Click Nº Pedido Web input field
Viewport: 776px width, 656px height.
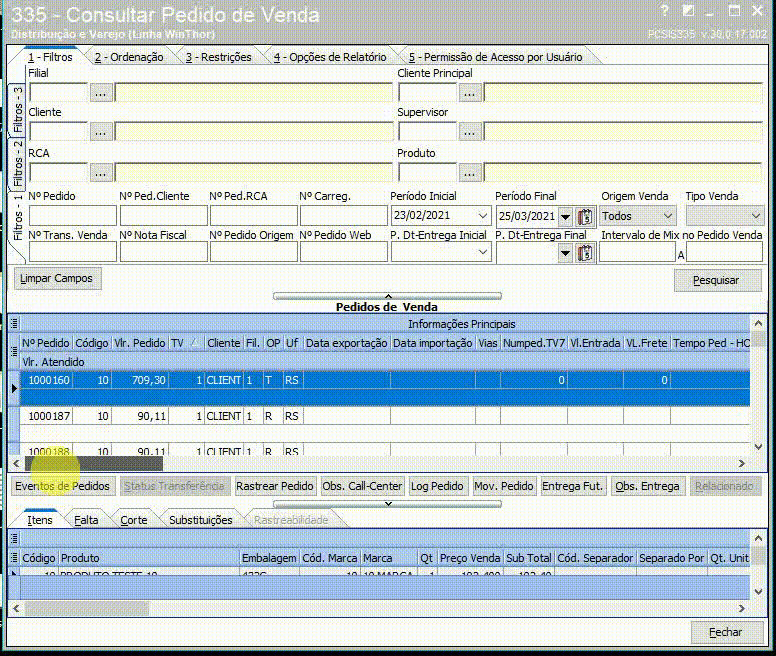[x=343, y=252]
